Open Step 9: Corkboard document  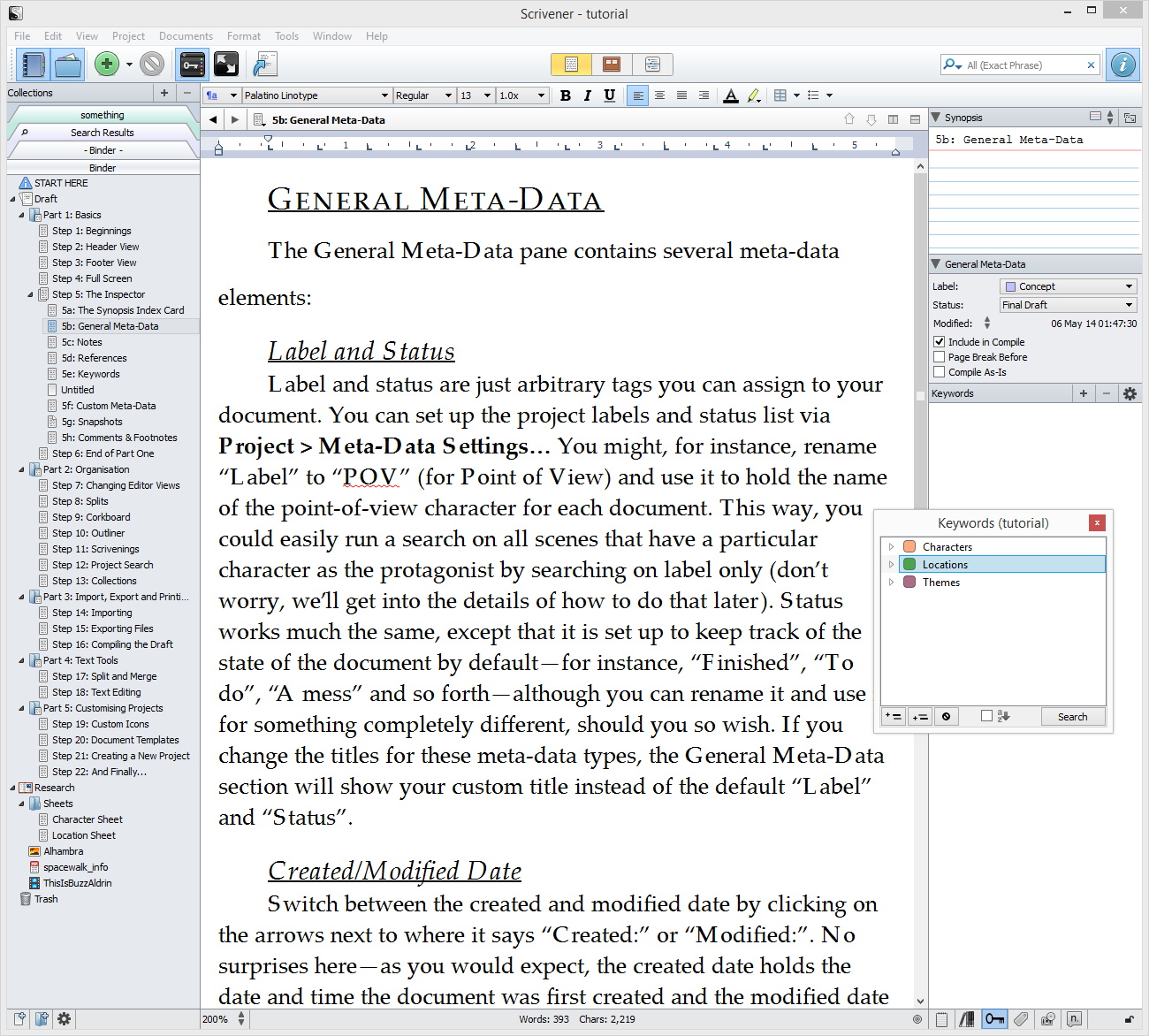(91, 517)
